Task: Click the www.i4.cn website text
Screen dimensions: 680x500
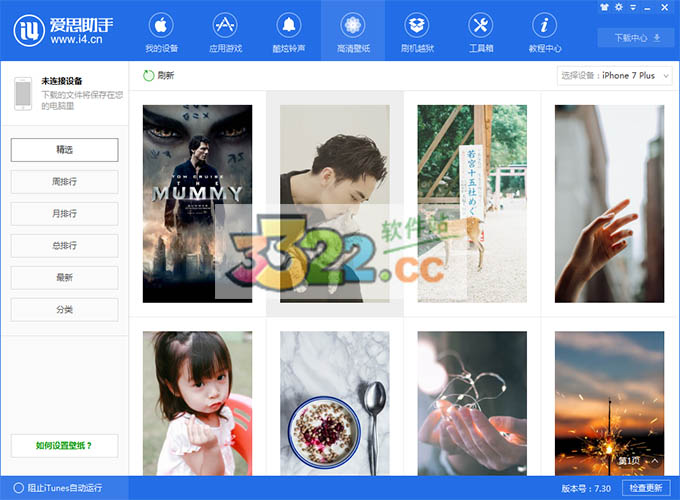Action: (76, 39)
